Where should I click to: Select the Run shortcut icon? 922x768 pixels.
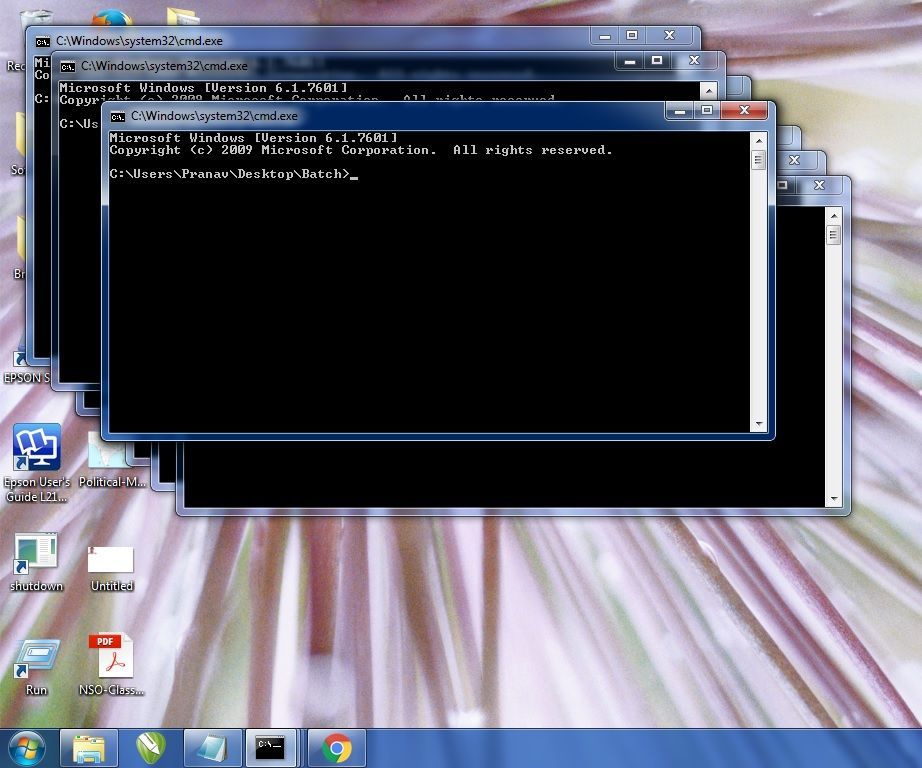(36, 667)
